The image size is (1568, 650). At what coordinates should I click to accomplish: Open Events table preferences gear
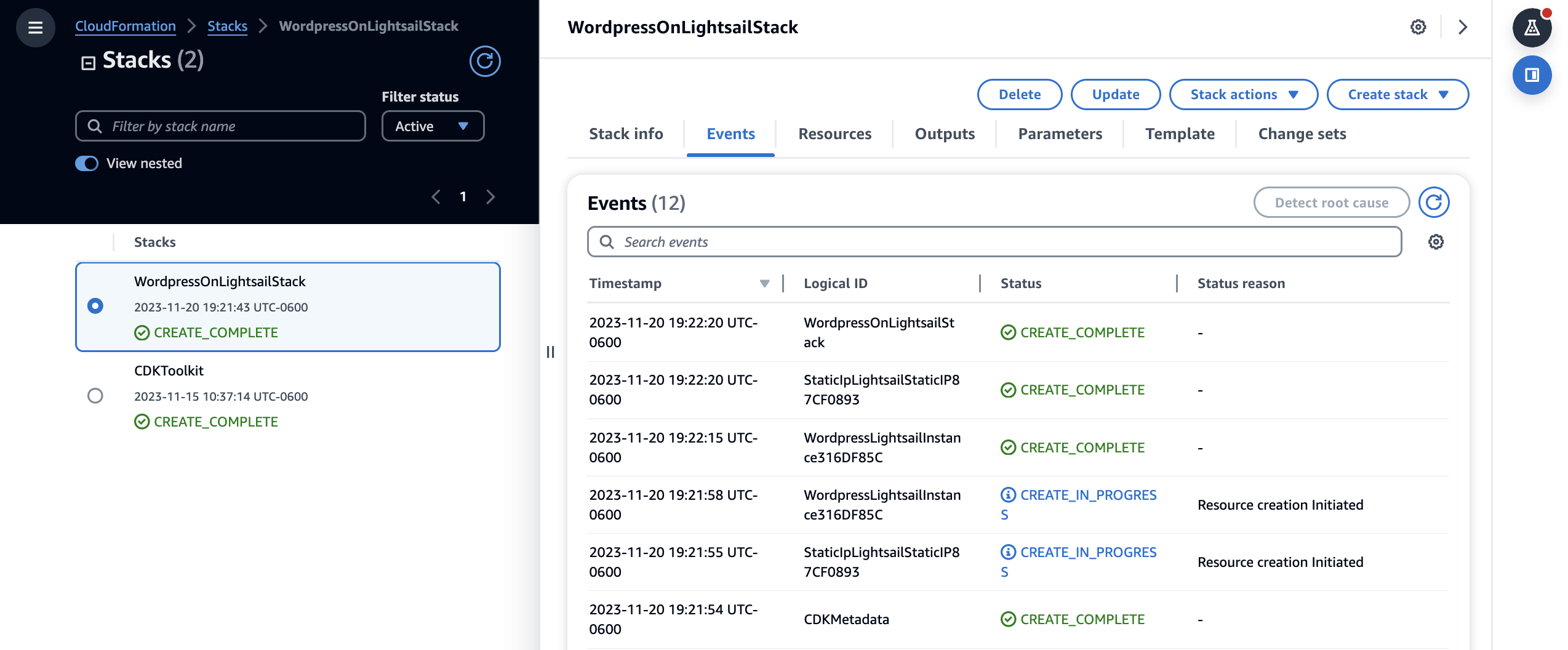pos(1436,242)
